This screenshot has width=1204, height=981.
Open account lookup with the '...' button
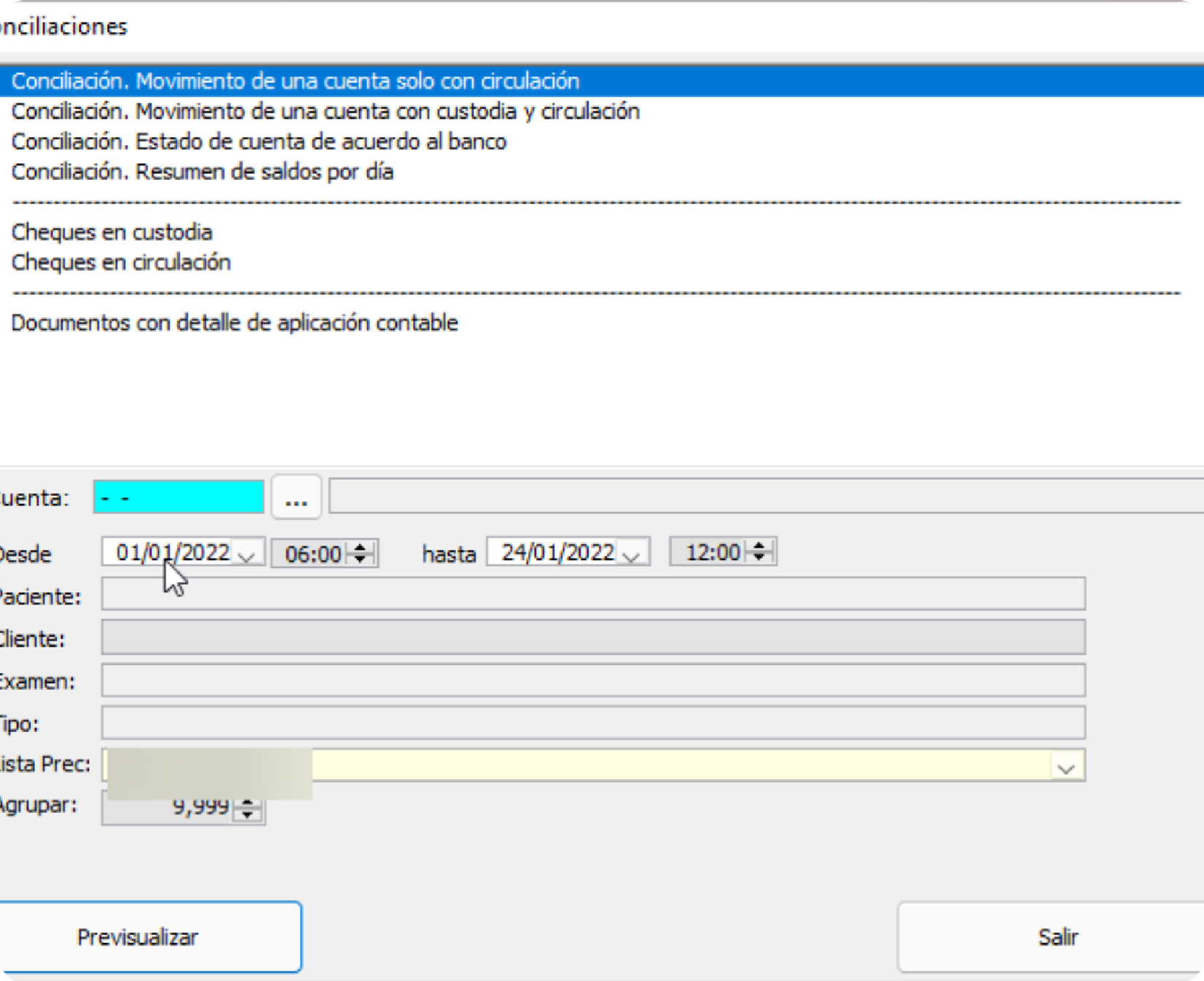point(296,498)
